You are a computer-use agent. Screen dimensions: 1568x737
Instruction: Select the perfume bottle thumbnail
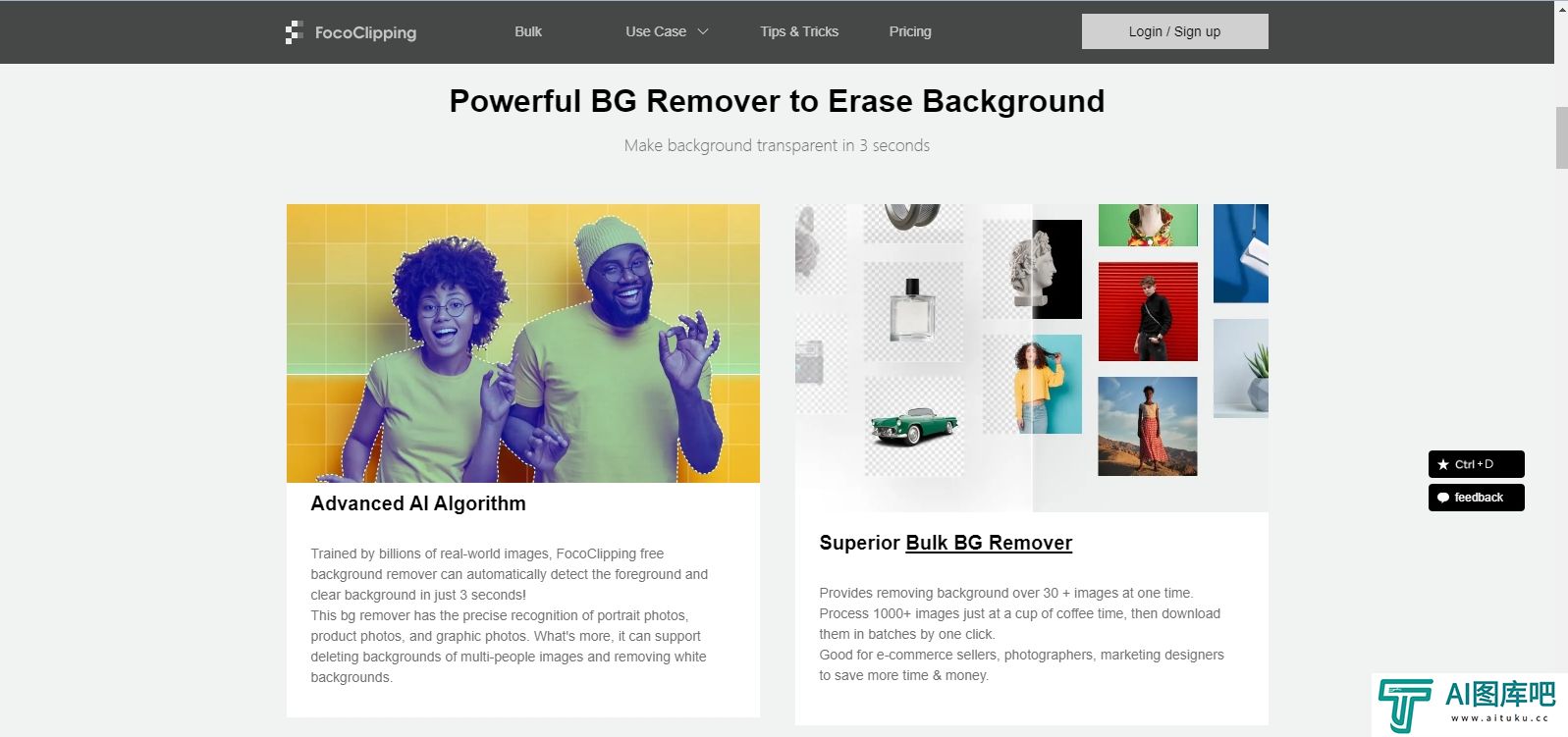913,311
